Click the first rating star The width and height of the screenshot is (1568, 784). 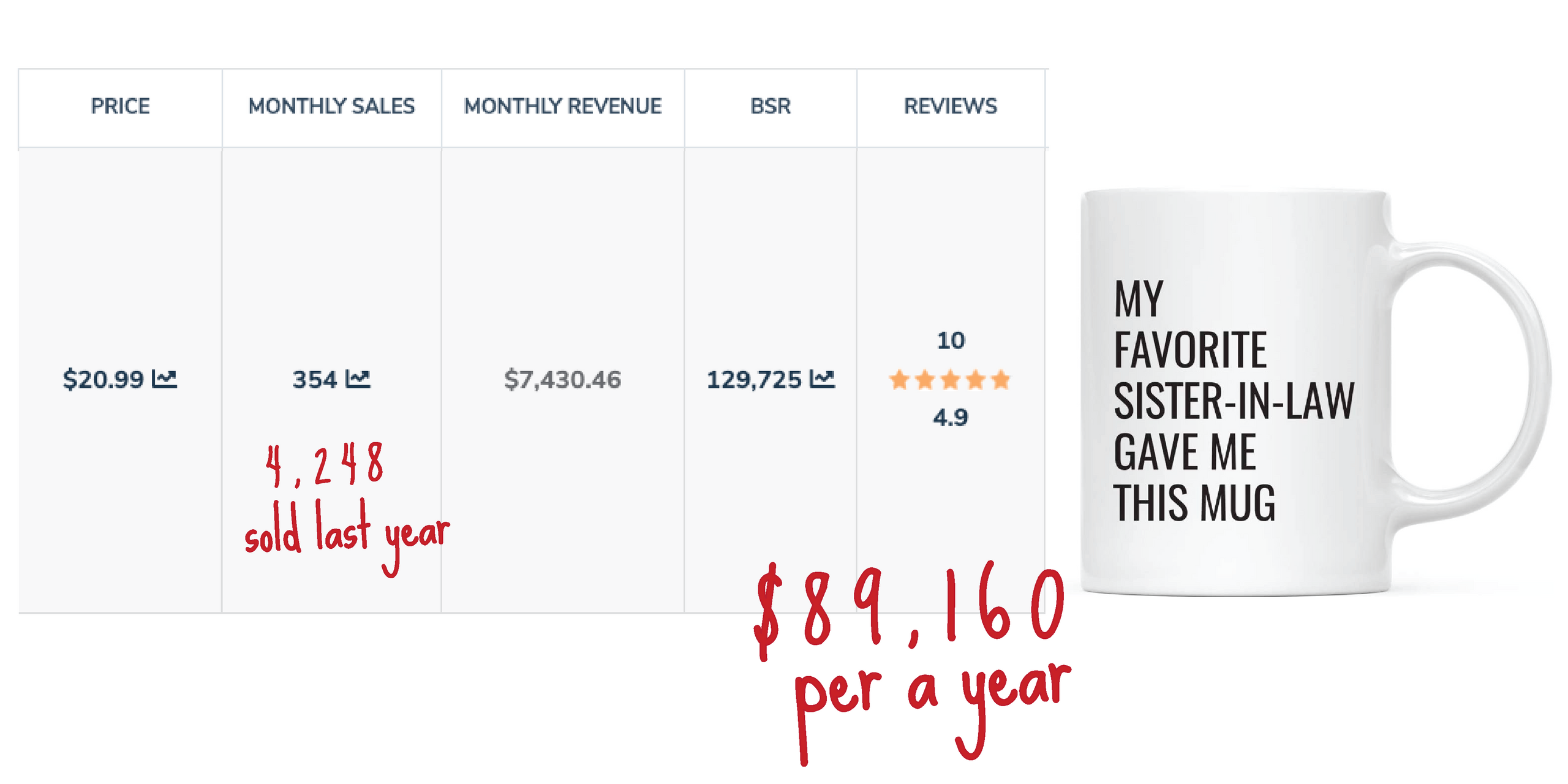(899, 380)
